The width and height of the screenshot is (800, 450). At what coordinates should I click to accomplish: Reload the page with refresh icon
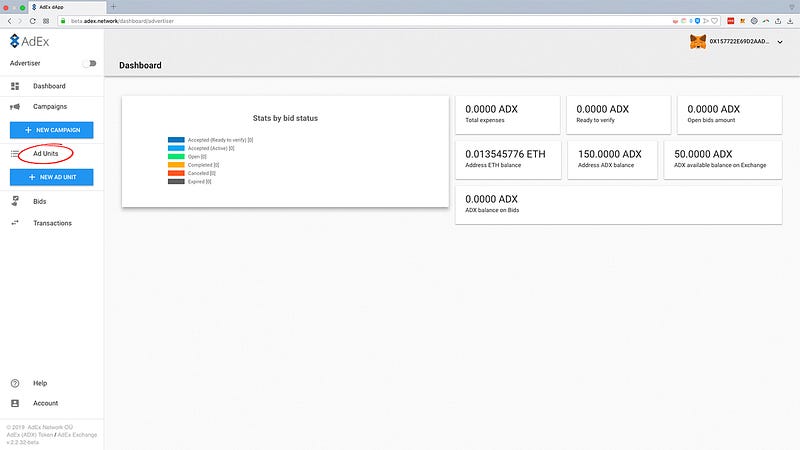(33, 21)
